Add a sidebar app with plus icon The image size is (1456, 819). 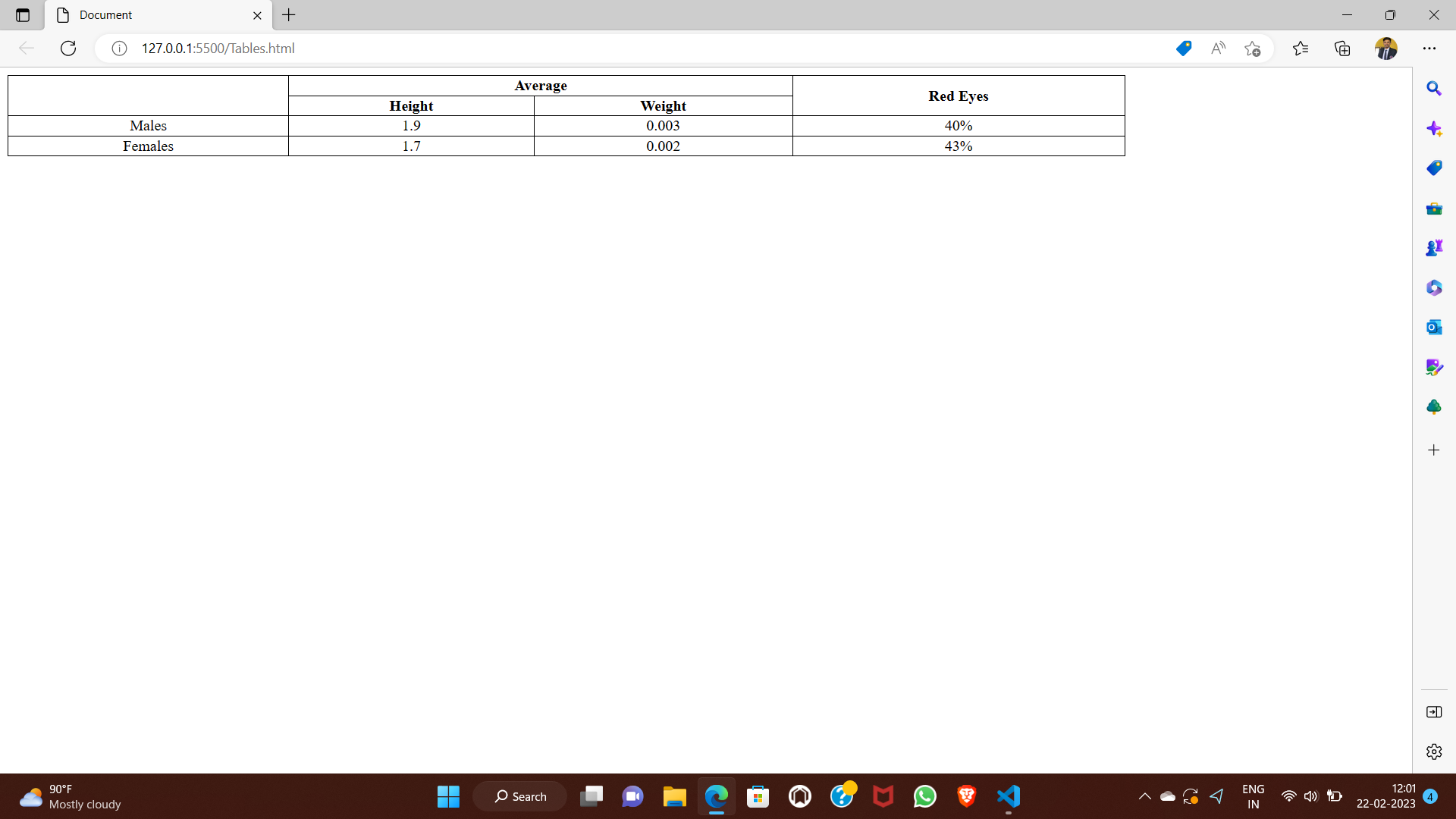[x=1434, y=450]
